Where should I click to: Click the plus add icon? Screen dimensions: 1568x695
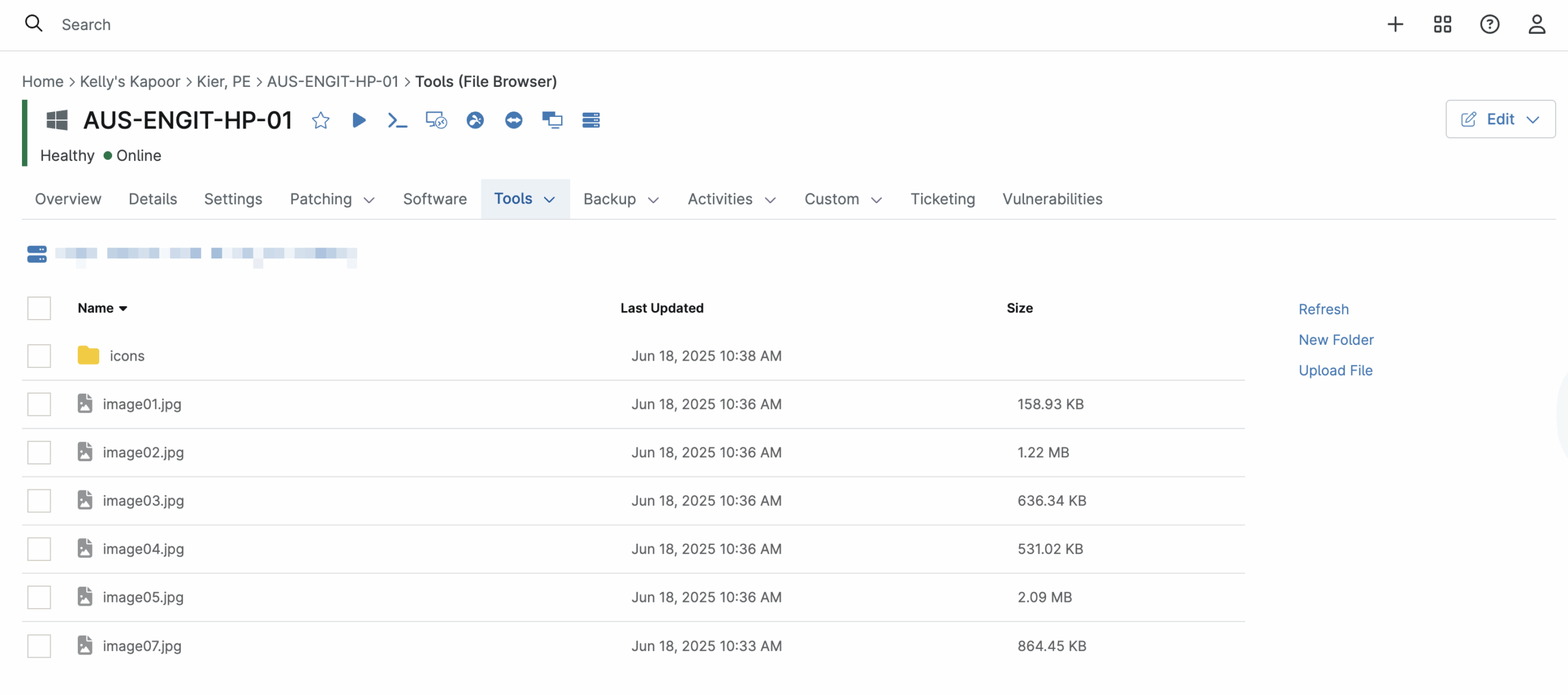(1395, 24)
